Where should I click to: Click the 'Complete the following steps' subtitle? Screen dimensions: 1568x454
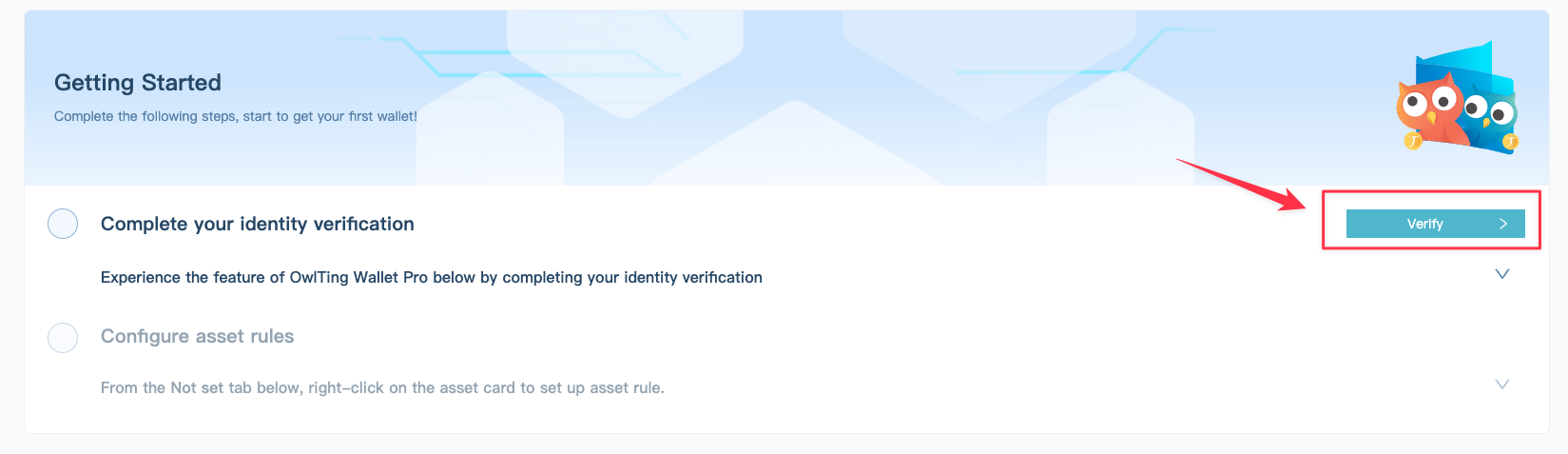coord(235,116)
